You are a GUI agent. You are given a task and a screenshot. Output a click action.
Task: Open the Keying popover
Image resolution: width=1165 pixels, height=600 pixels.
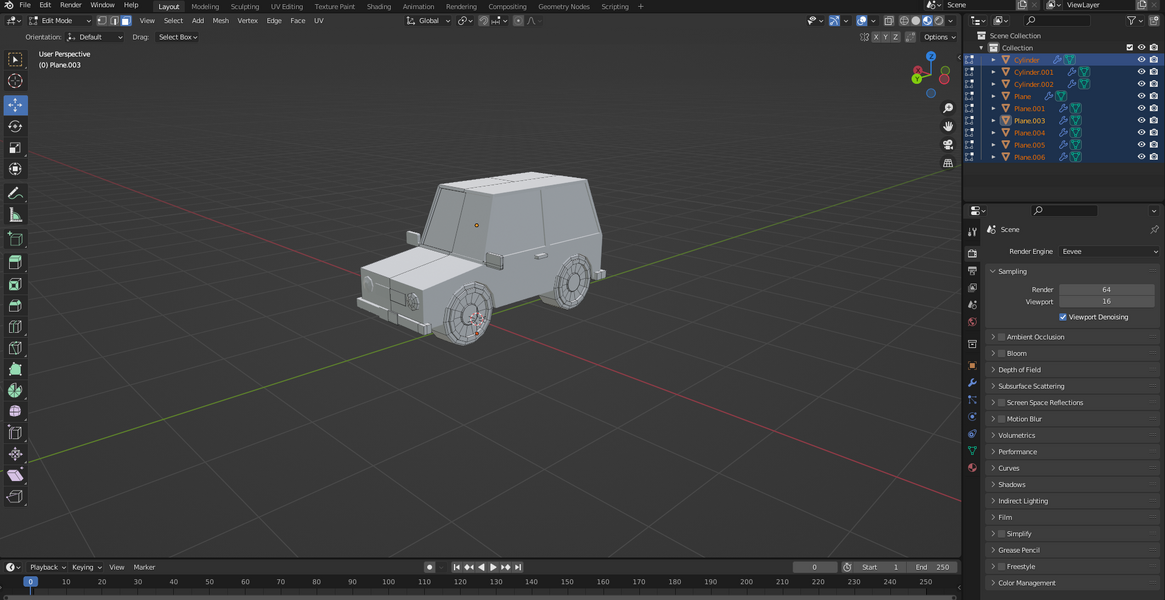[86, 567]
